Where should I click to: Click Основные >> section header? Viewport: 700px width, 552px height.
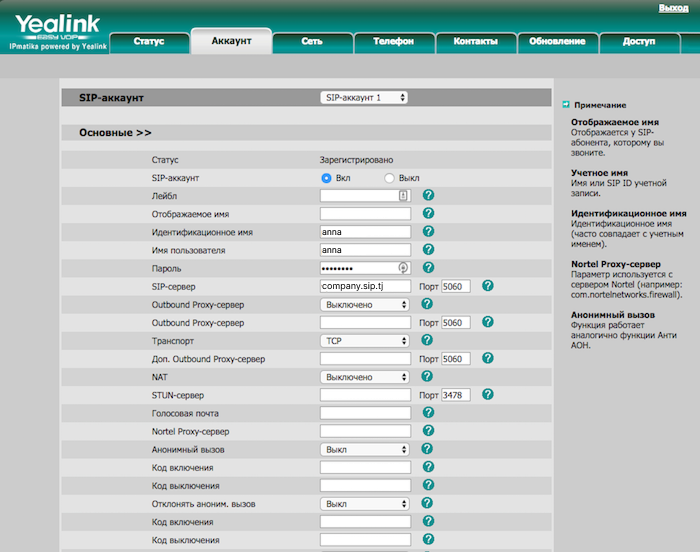[x=115, y=132]
